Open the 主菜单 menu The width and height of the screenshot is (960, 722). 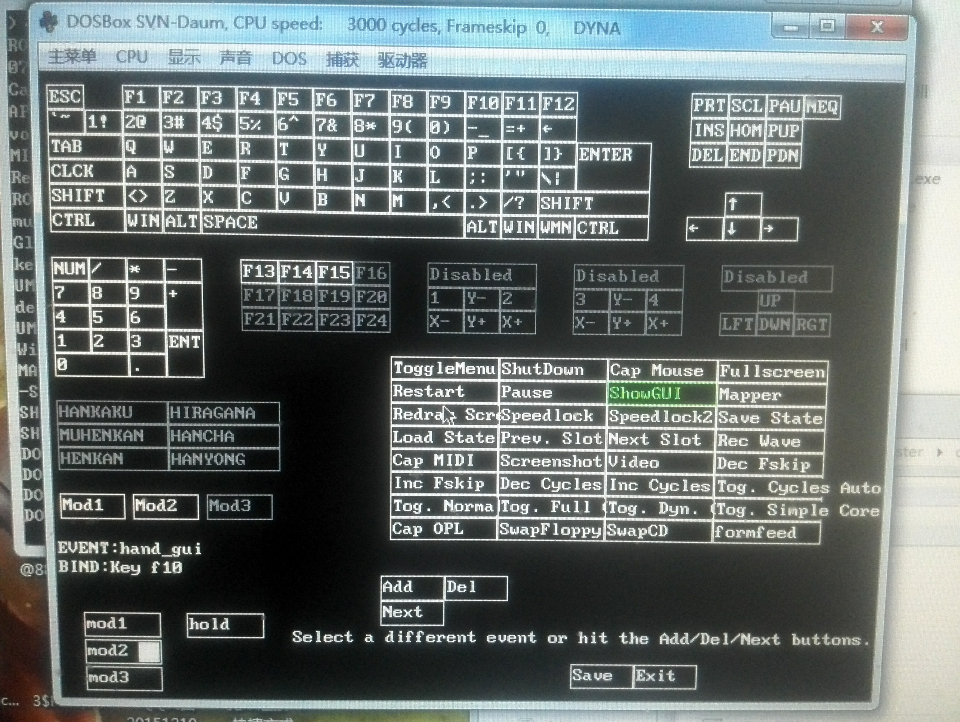tap(72, 57)
